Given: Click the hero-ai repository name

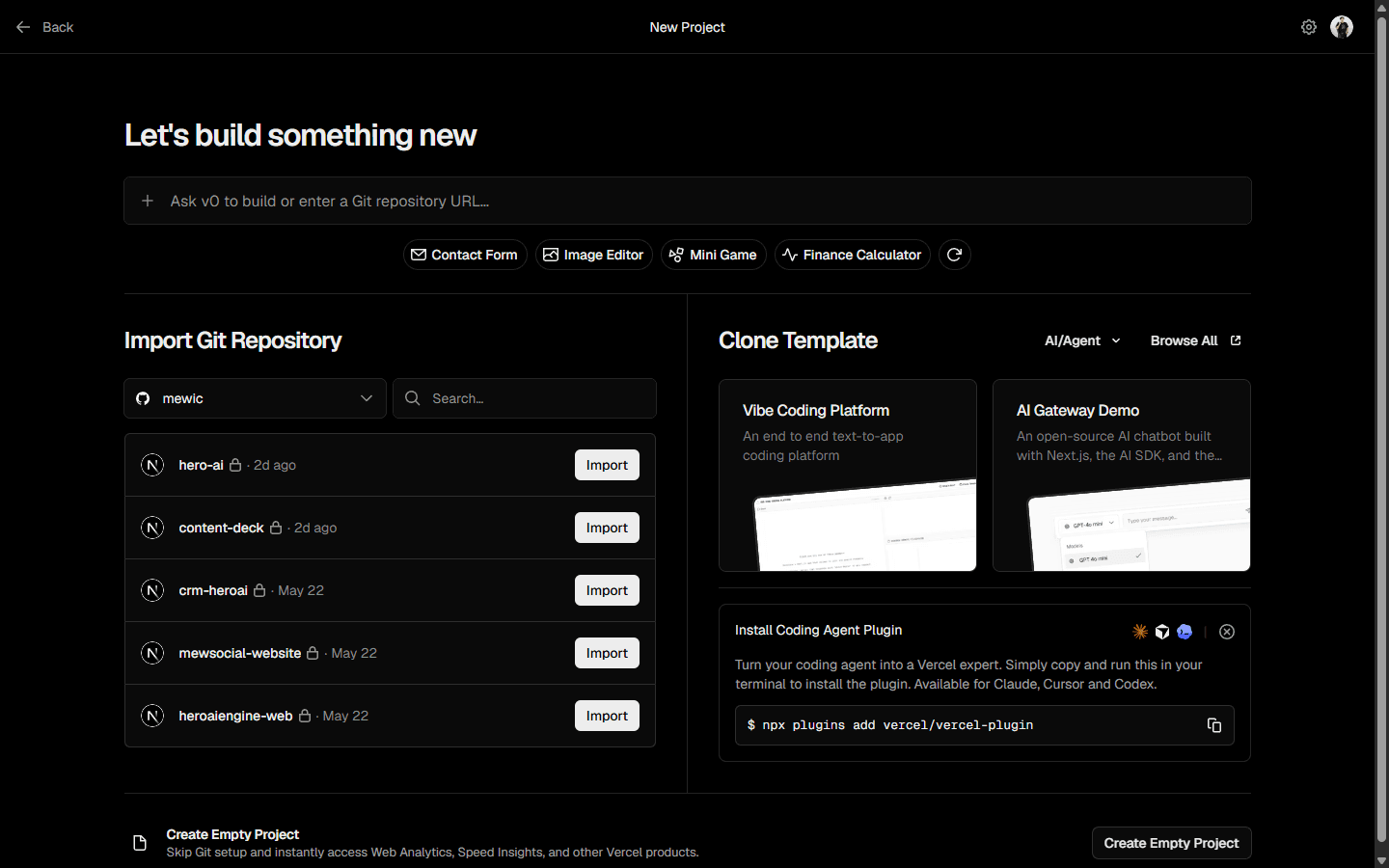Looking at the screenshot, I should (x=201, y=465).
